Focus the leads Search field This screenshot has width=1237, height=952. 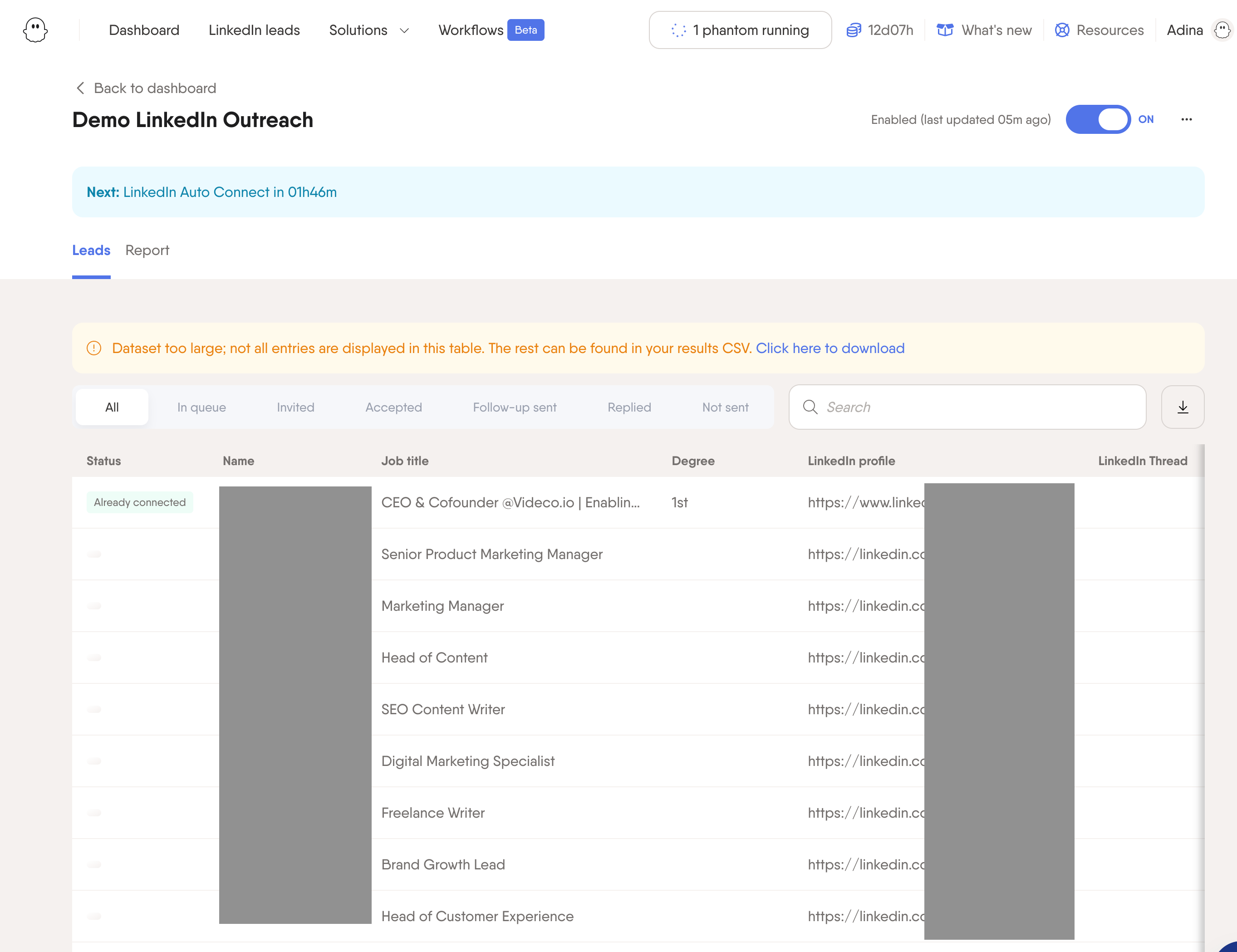[x=967, y=407]
